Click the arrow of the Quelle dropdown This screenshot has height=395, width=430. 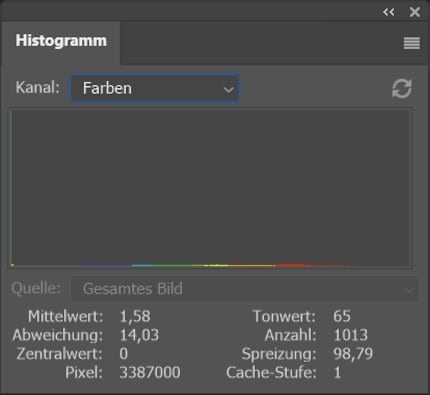pos(409,290)
